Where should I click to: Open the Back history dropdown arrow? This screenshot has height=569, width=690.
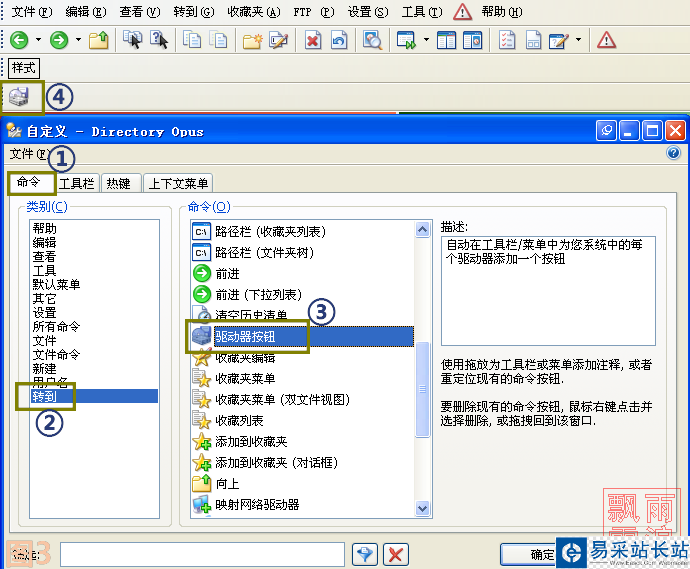point(39,40)
